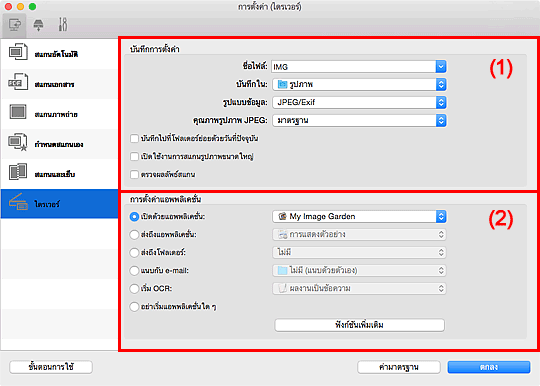Select the send to application radio button
Viewport: 540px width, 386px height.
pyautogui.click(x=134, y=234)
